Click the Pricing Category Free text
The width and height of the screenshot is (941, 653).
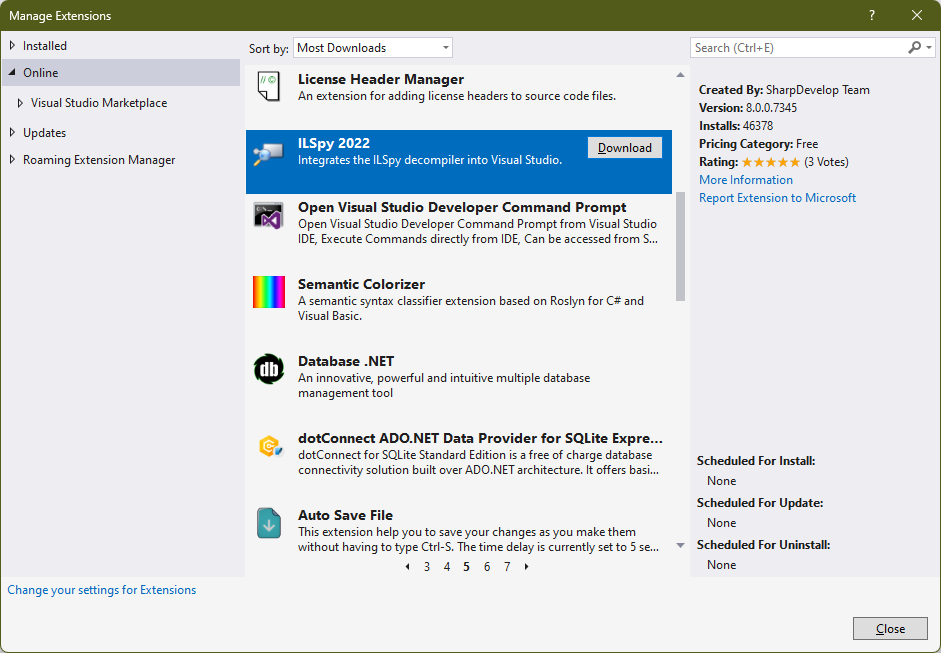click(x=759, y=144)
